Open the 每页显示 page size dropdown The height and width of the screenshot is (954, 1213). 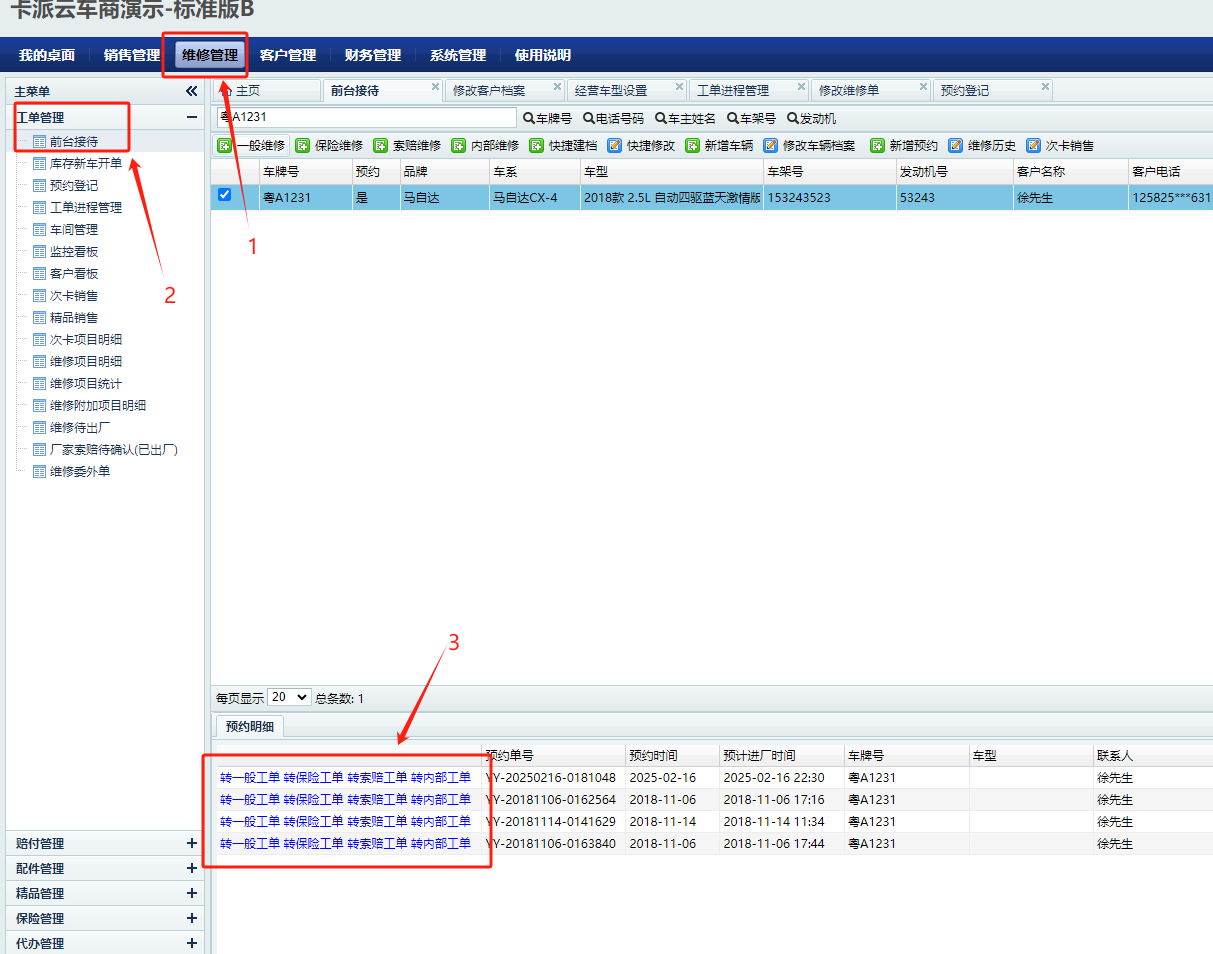pos(289,697)
